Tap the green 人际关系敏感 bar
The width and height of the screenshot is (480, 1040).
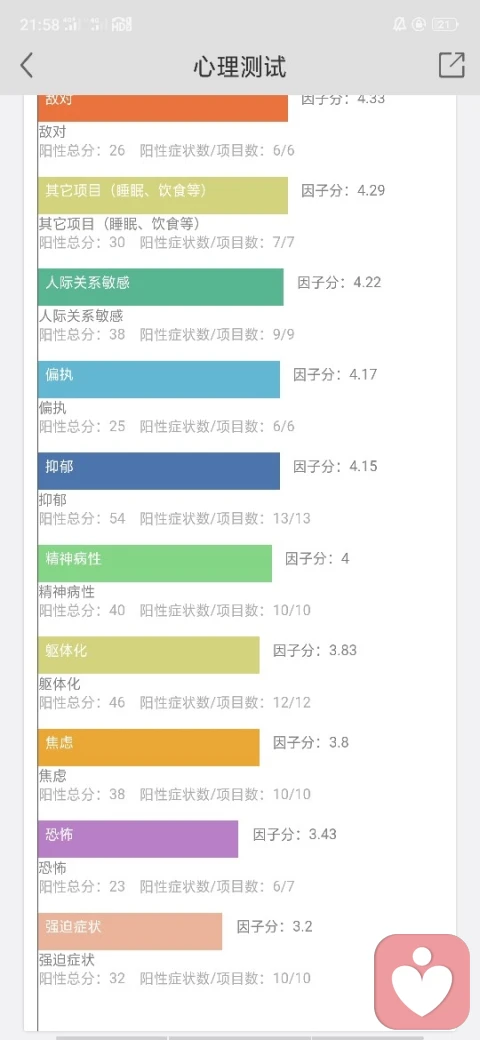pyautogui.click(x=160, y=287)
